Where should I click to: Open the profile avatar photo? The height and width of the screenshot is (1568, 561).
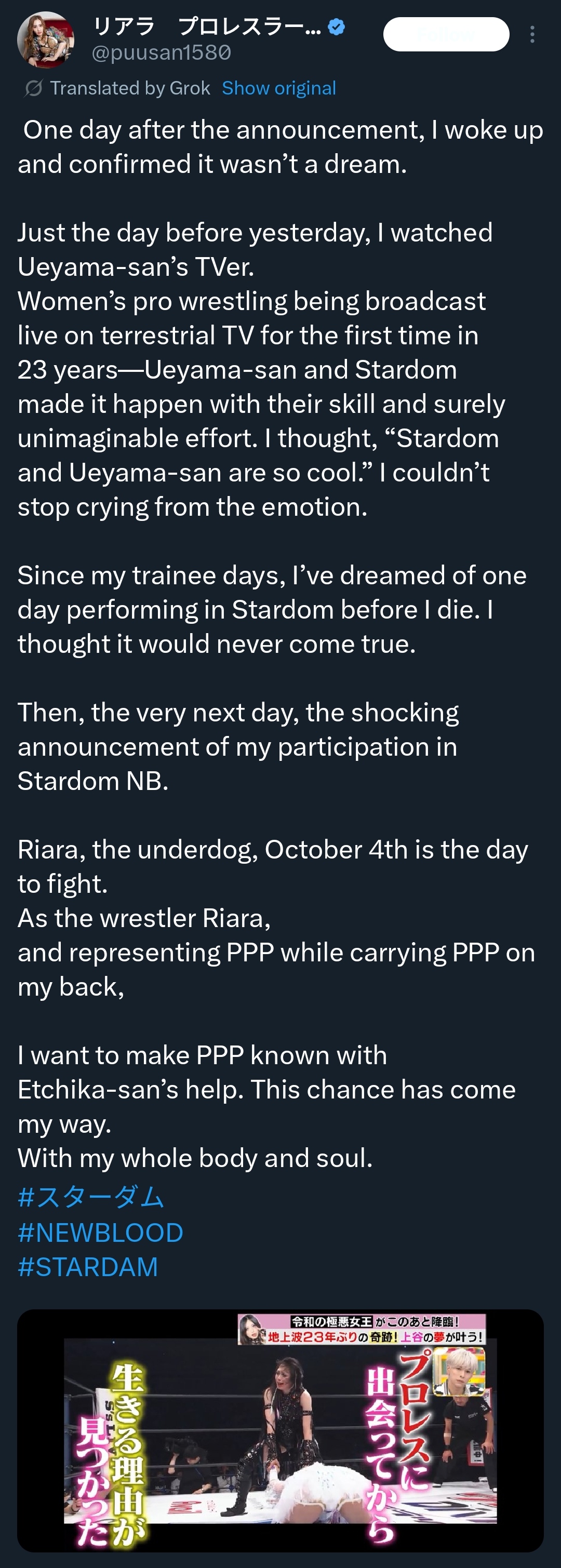(x=46, y=39)
